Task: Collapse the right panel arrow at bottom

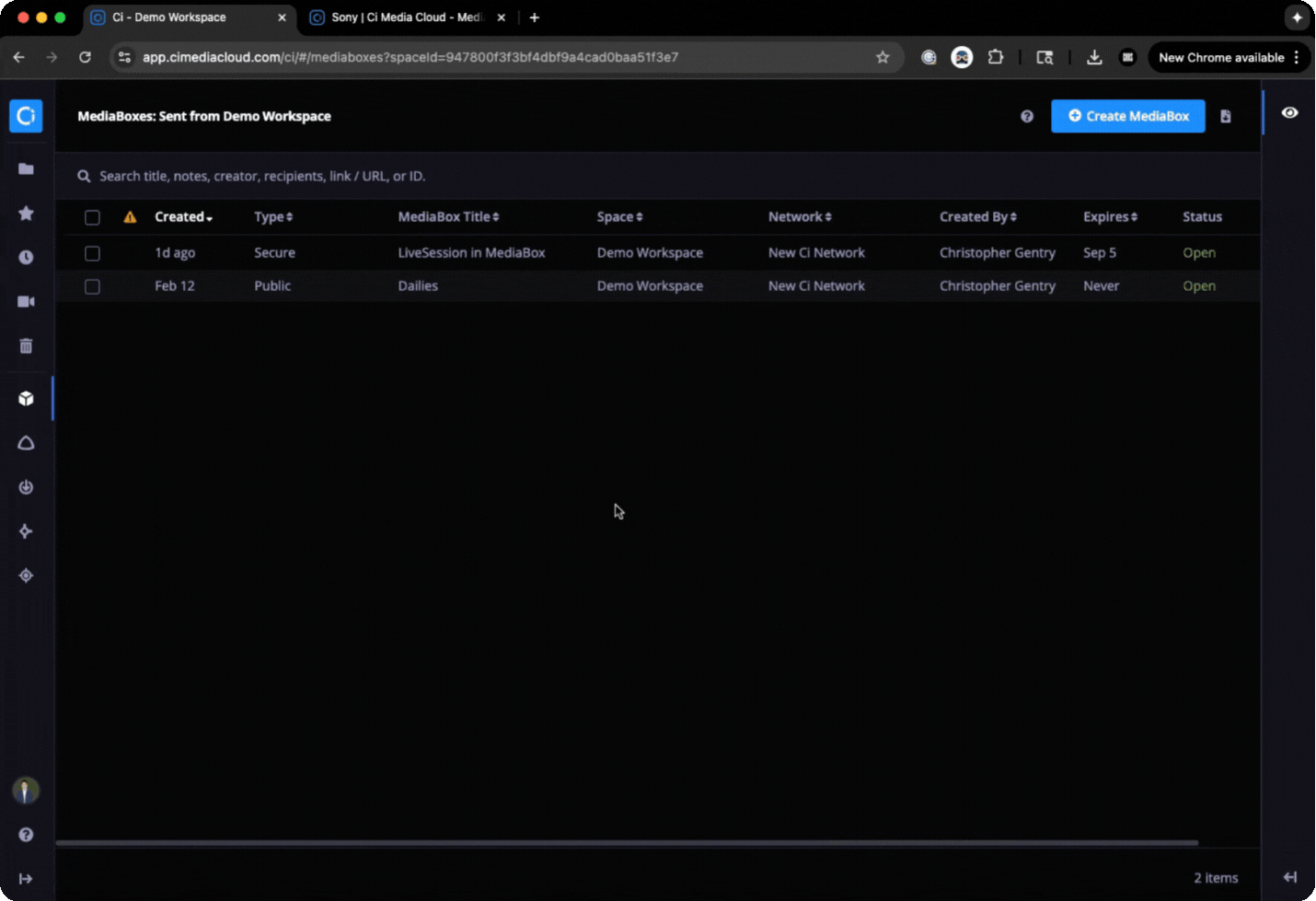Action: tap(1290, 877)
